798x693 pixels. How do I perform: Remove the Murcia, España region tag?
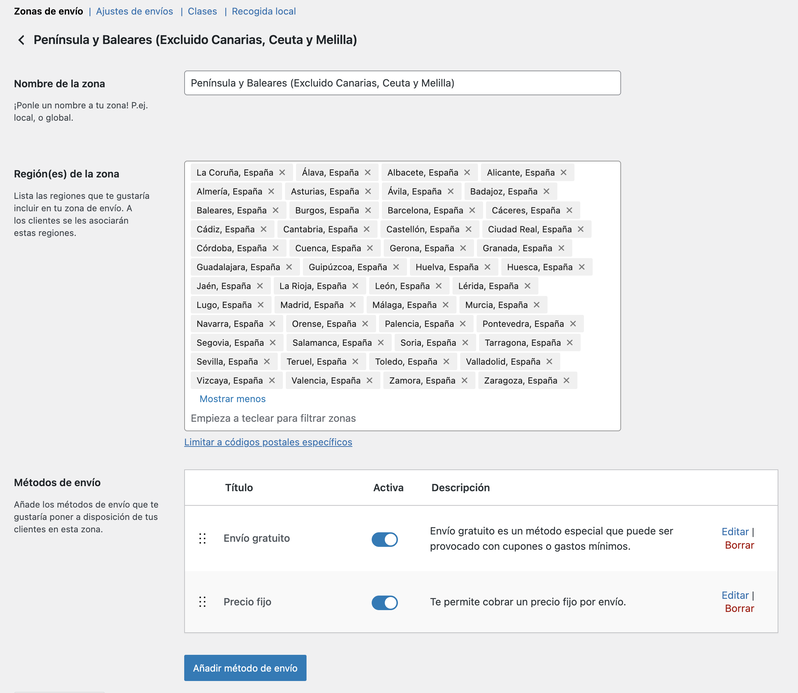tap(536, 305)
